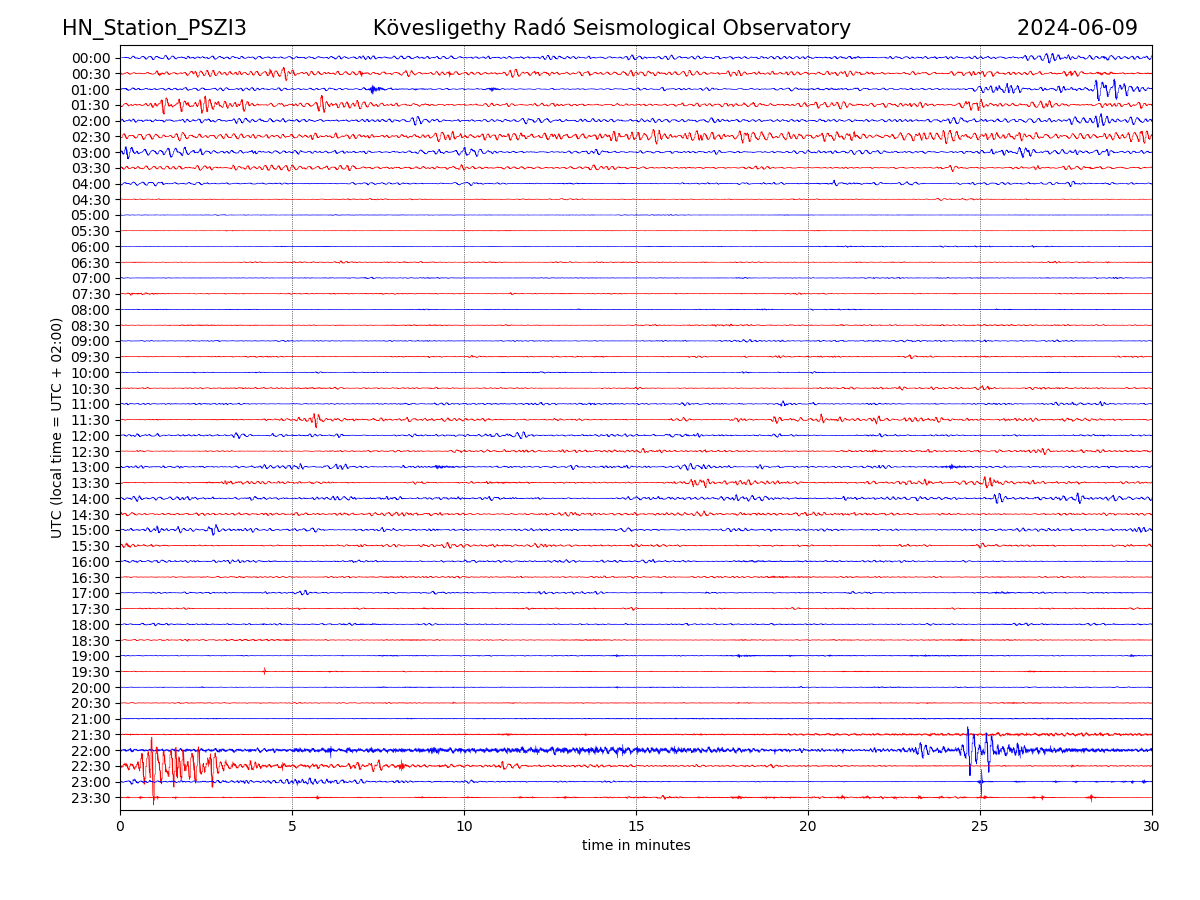Select the small red spike on the 19:30 trace
This screenshot has width=1200, height=900.
[x=264, y=671]
